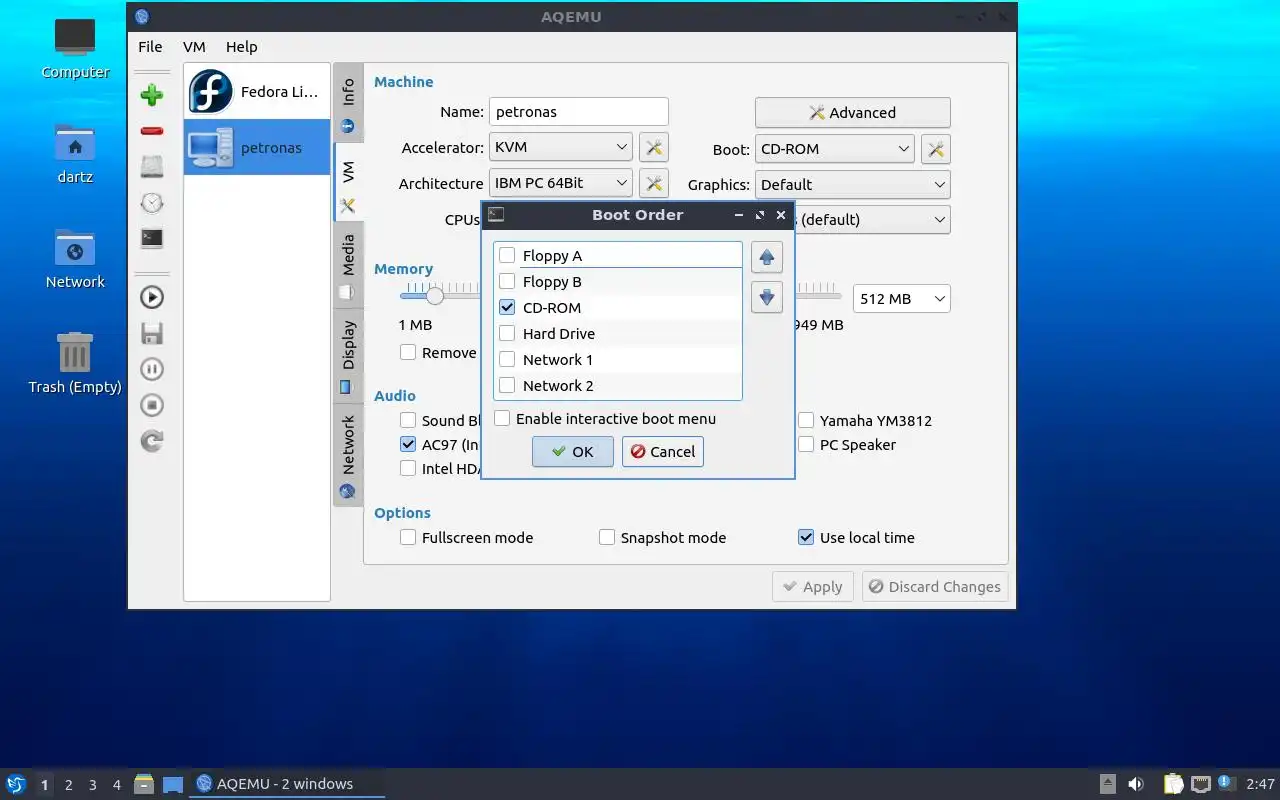Click the Accelerator settings tools icon
This screenshot has height=800, width=1280.
(x=654, y=148)
